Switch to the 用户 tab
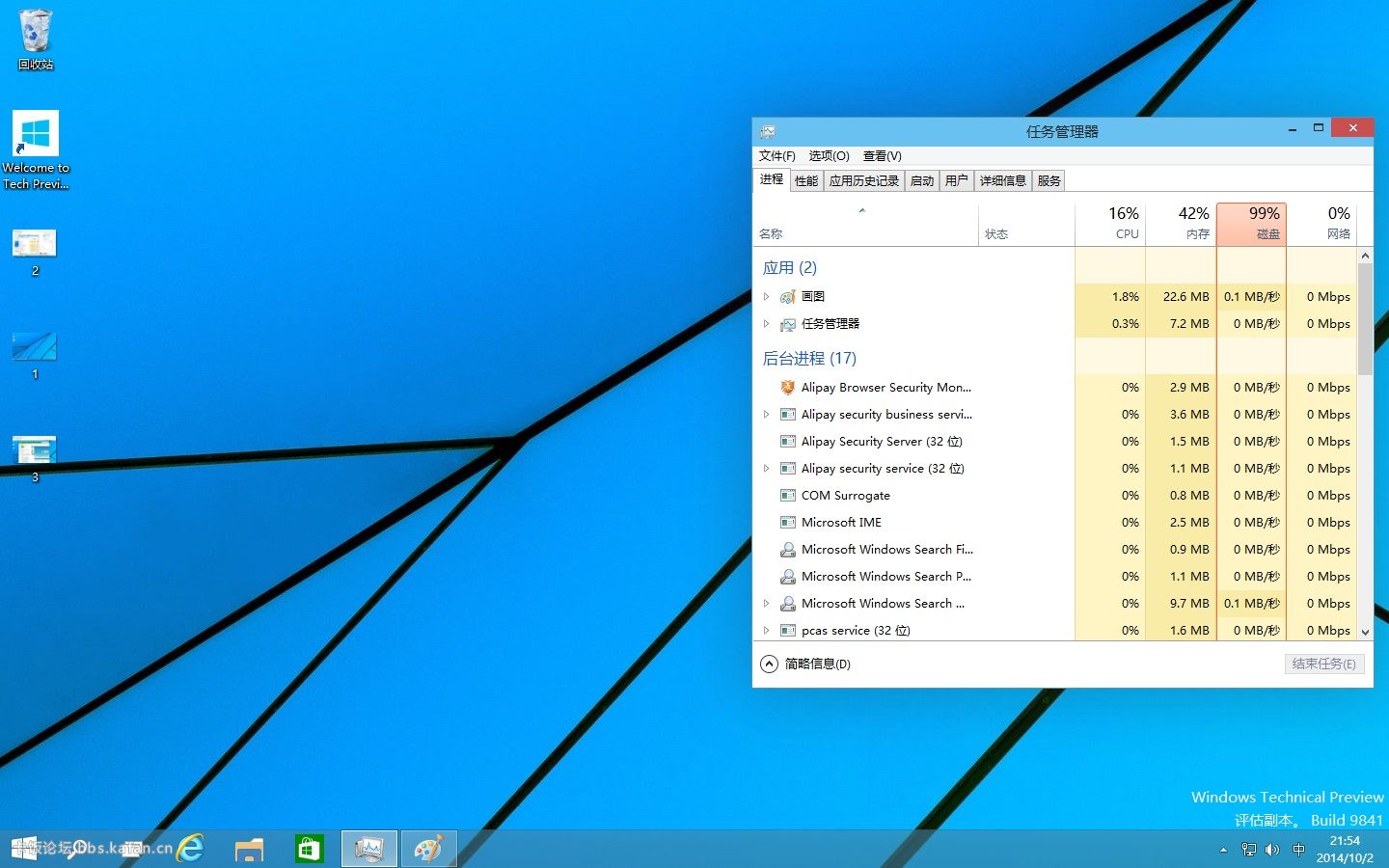 click(956, 180)
